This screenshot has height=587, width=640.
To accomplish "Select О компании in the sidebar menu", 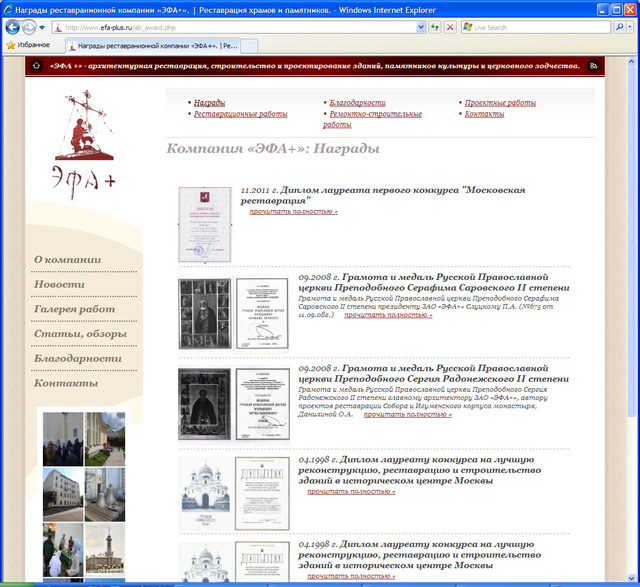I will point(67,260).
